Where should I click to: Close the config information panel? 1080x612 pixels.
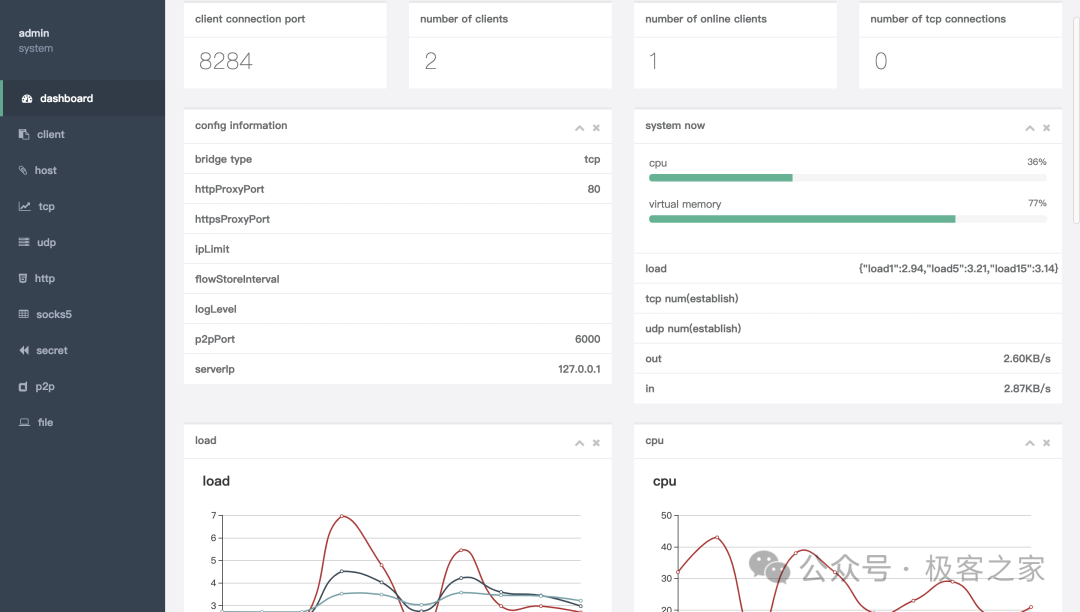tap(596, 128)
